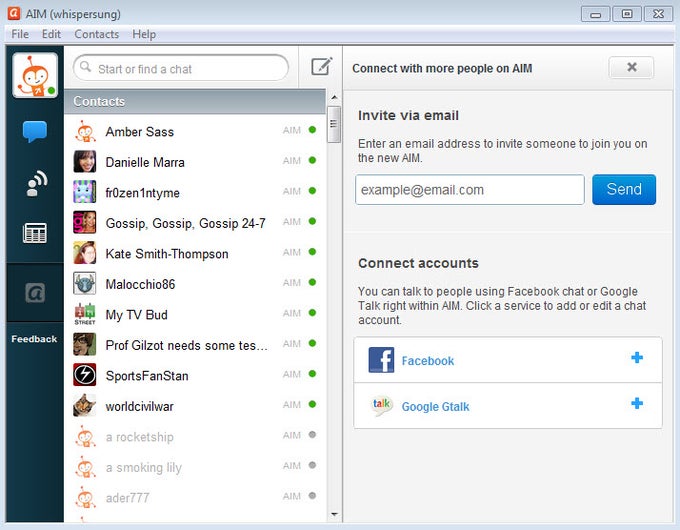Select contact worldcivilwar
The height and width of the screenshot is (530, 680).
tap(195, 406)
